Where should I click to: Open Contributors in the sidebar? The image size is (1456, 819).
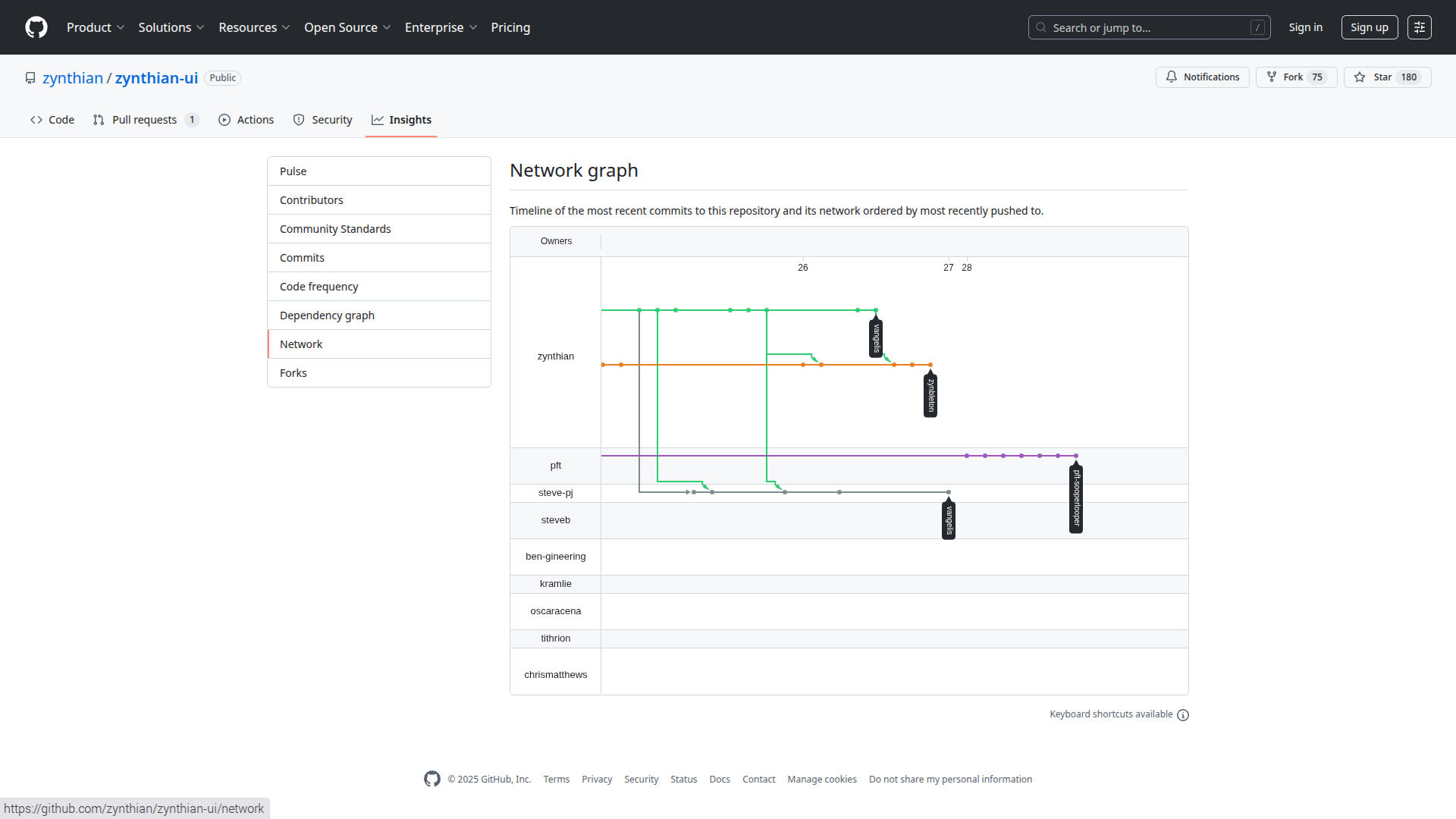click(x=379, y=200)
